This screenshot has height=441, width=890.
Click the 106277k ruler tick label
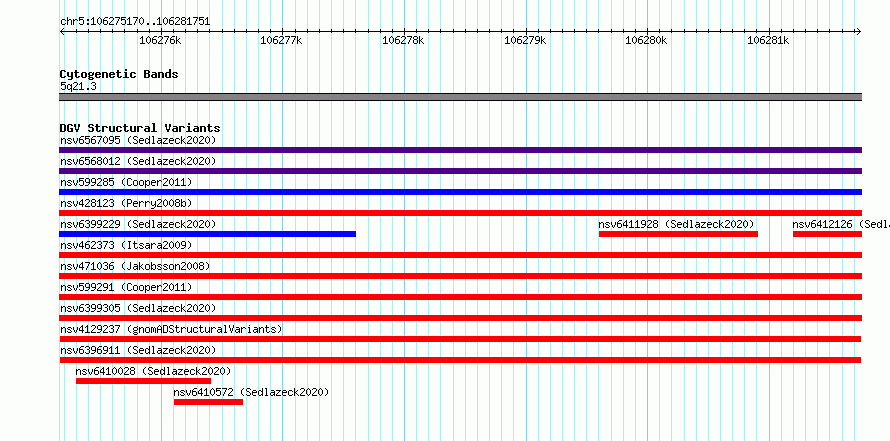tap(282, 40)
